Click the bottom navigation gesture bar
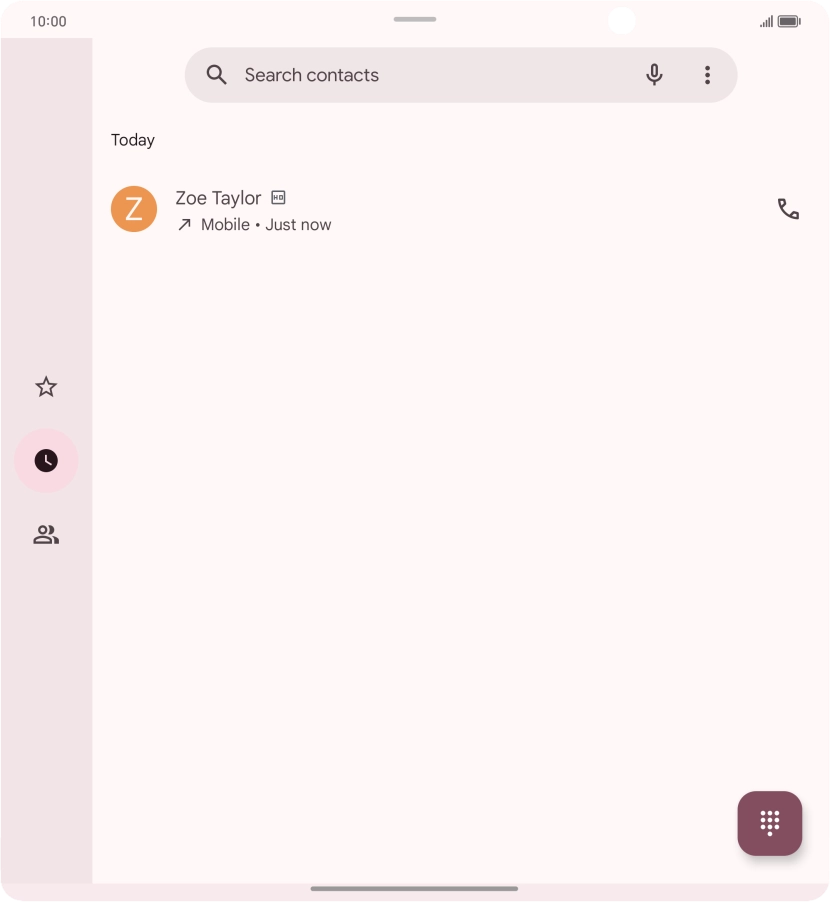This screenshot has height=902, width=830. 414,889
